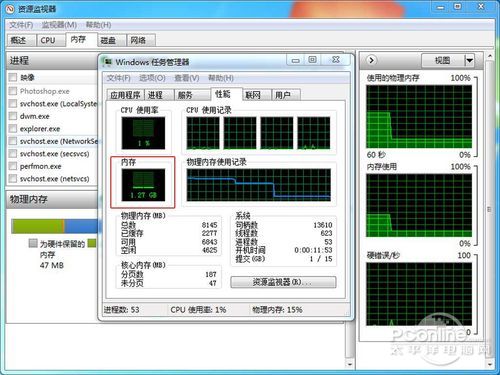Click the hard faults per second graph
This screenshot has width=500, height=375.
point(419,294)
